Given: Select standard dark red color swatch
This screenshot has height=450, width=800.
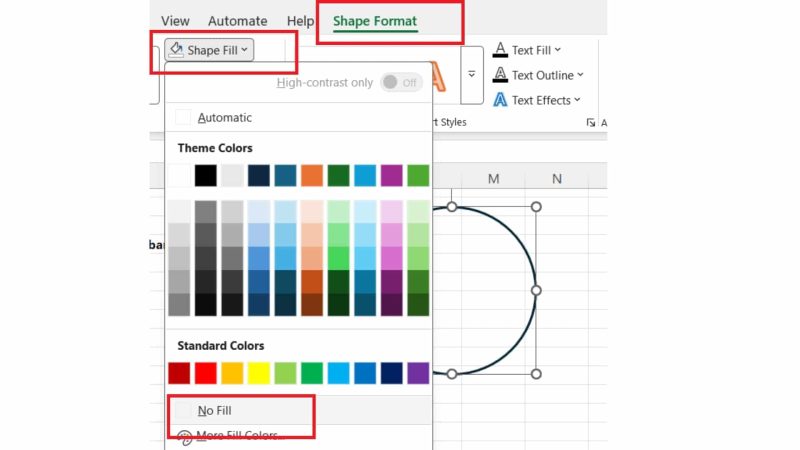Looking at the screenshot, I should tap(179, 373).
